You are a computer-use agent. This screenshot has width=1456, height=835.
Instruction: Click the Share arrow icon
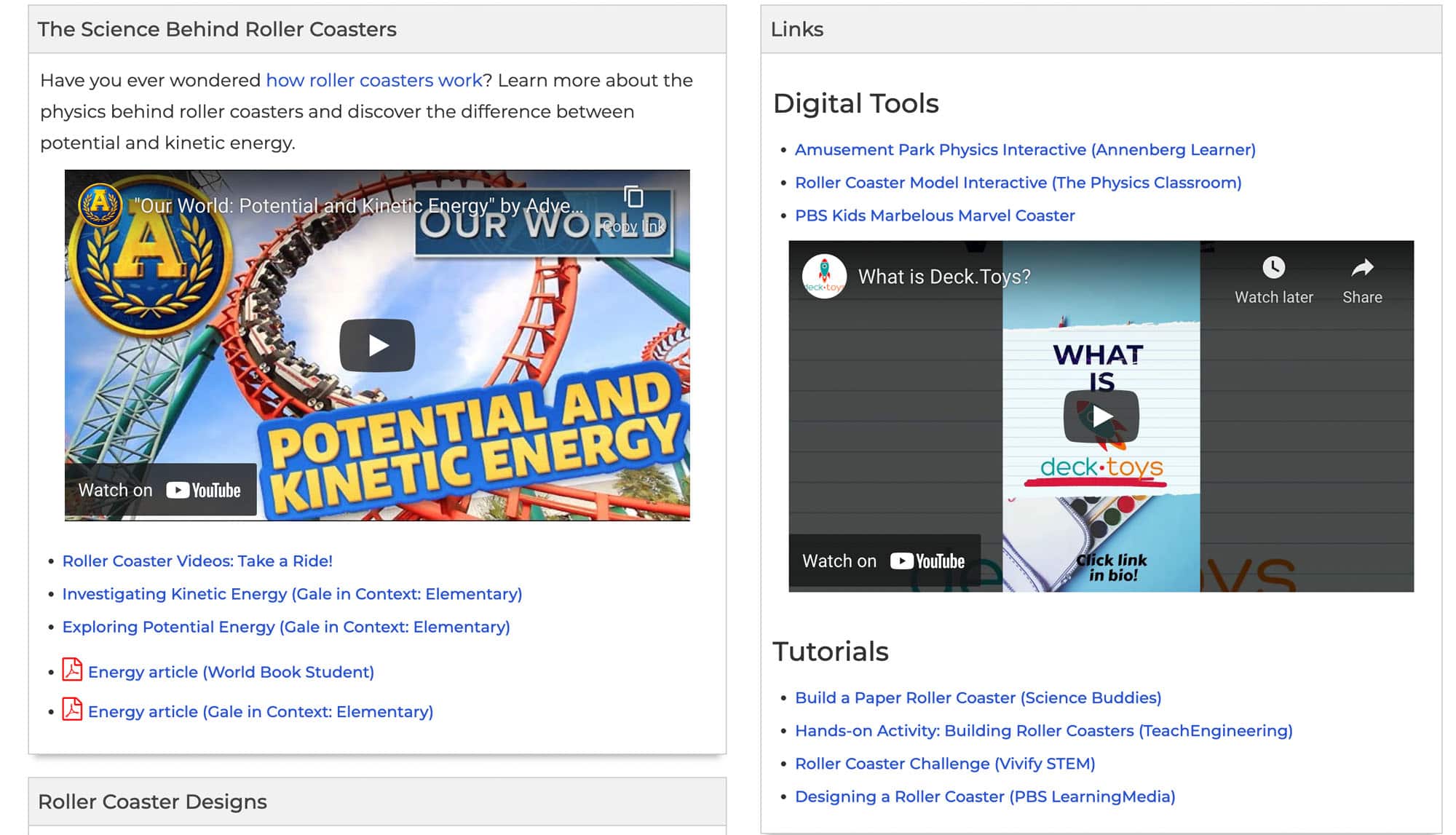[1362, 267]
